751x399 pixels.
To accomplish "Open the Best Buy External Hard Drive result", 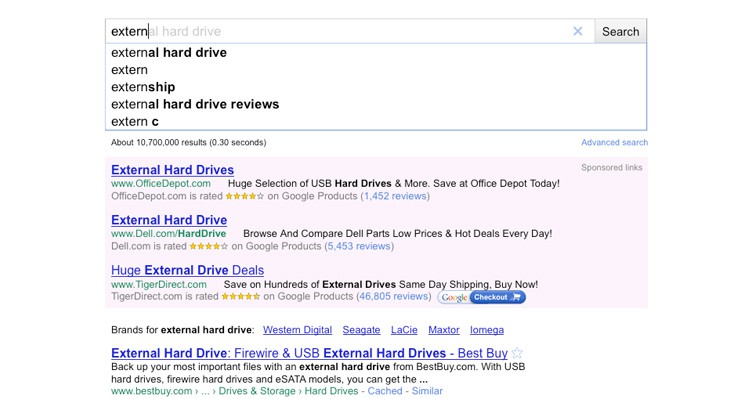I will coord(309,353).
